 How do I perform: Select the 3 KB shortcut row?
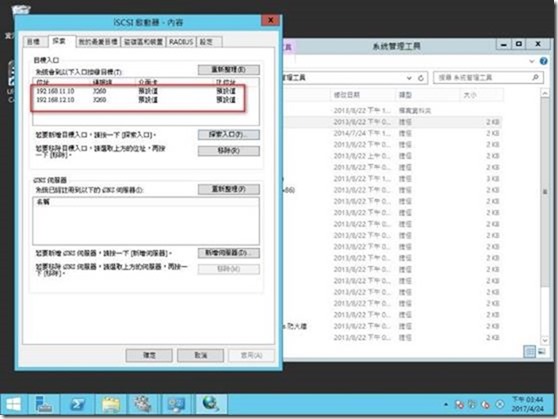(x=393, y=179)
